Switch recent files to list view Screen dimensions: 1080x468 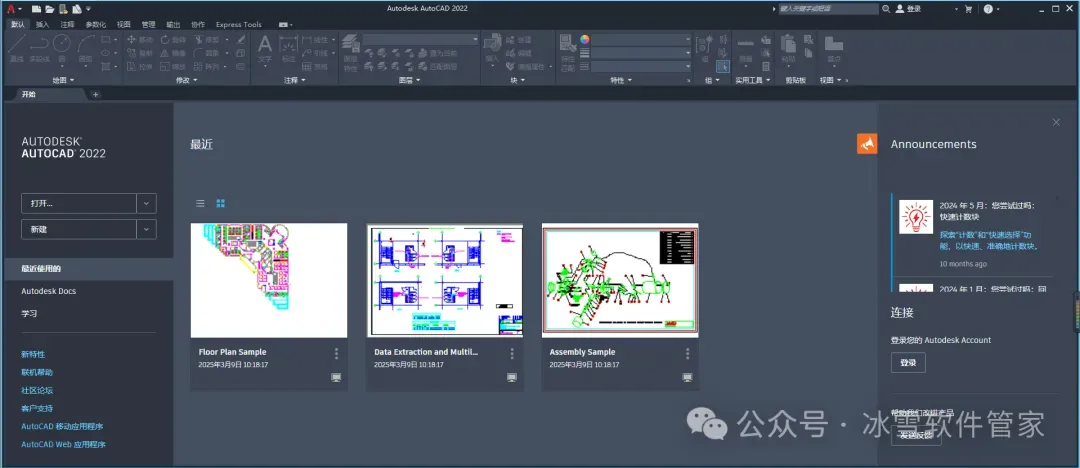[x=200, y=203]
